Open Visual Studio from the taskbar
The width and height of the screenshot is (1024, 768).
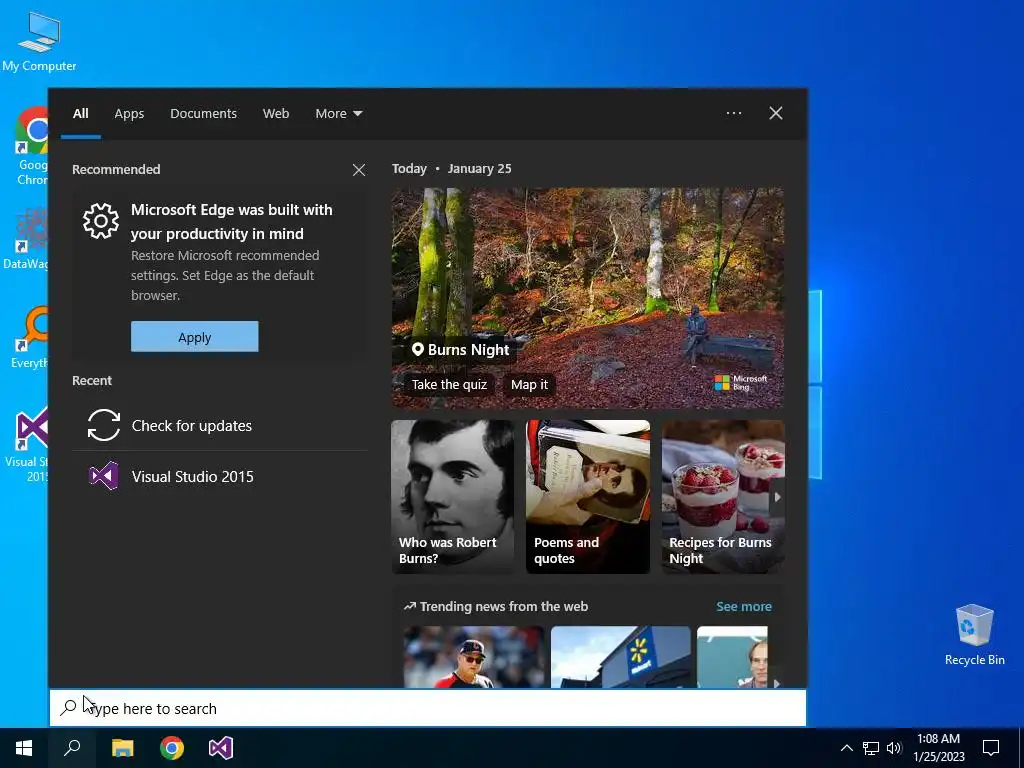pos(221,748)
